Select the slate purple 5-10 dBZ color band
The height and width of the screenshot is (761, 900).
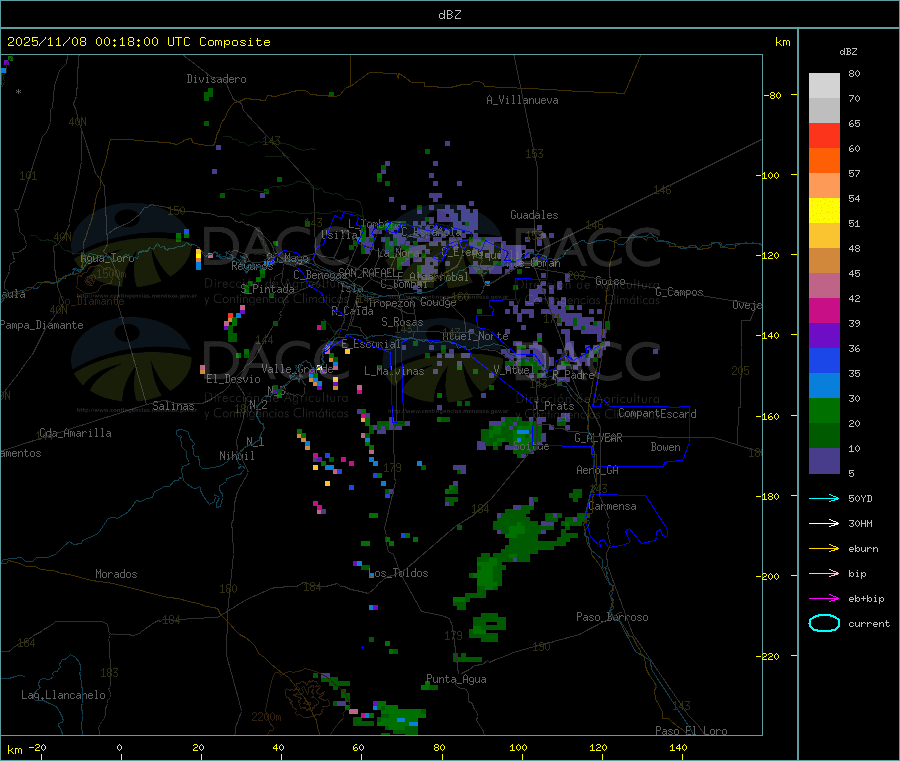point(824,460)
